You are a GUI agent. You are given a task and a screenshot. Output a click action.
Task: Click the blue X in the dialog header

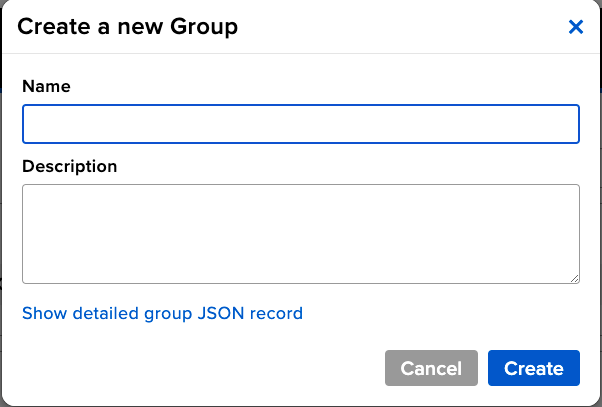(576, 27)
